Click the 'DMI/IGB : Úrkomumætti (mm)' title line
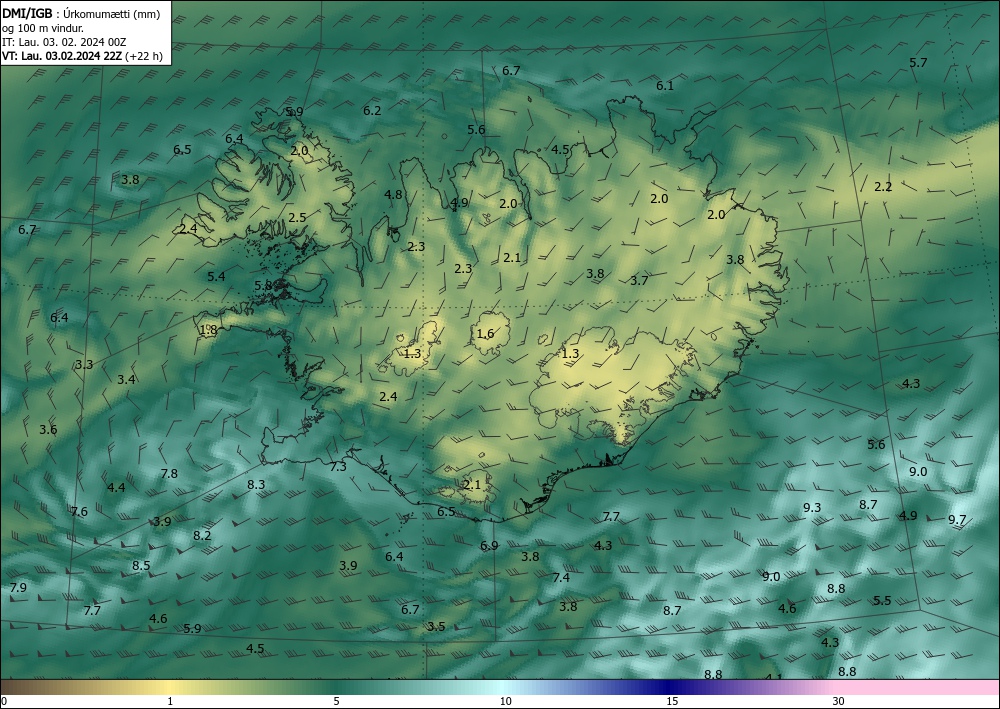Viewport: 1000px width, 709px height. 81,13
